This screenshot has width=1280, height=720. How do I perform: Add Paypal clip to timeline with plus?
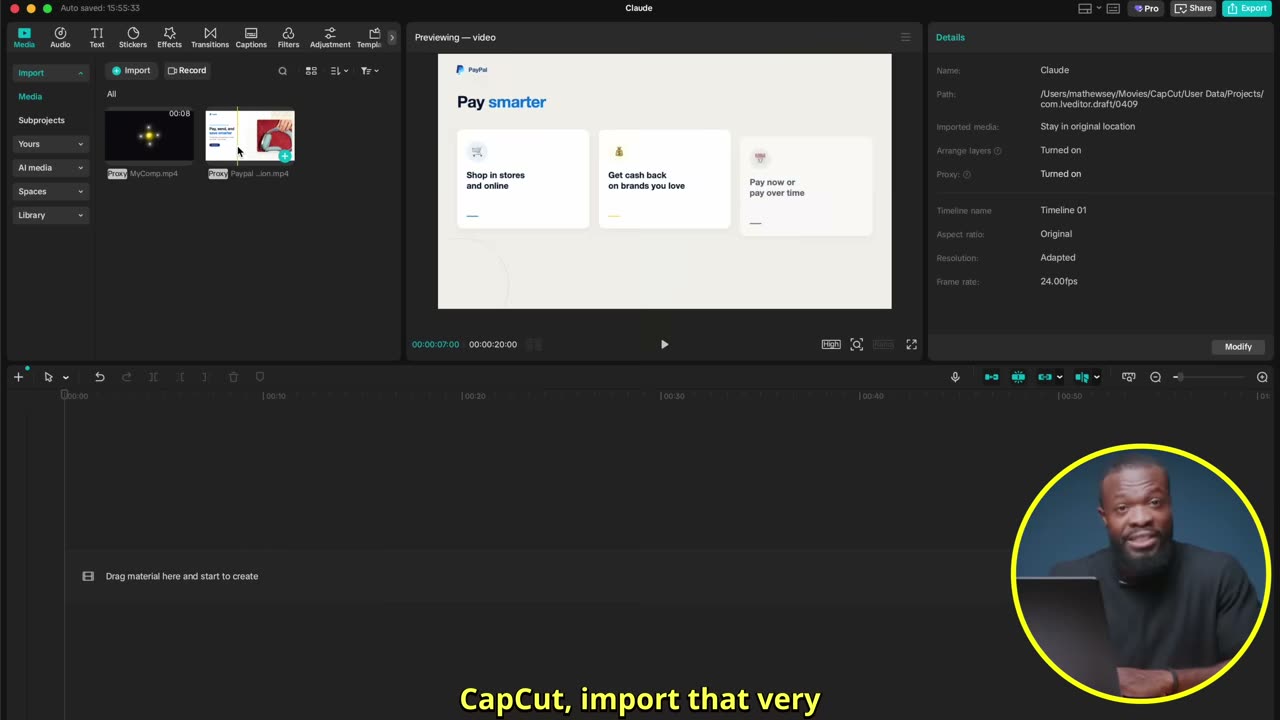285,155
